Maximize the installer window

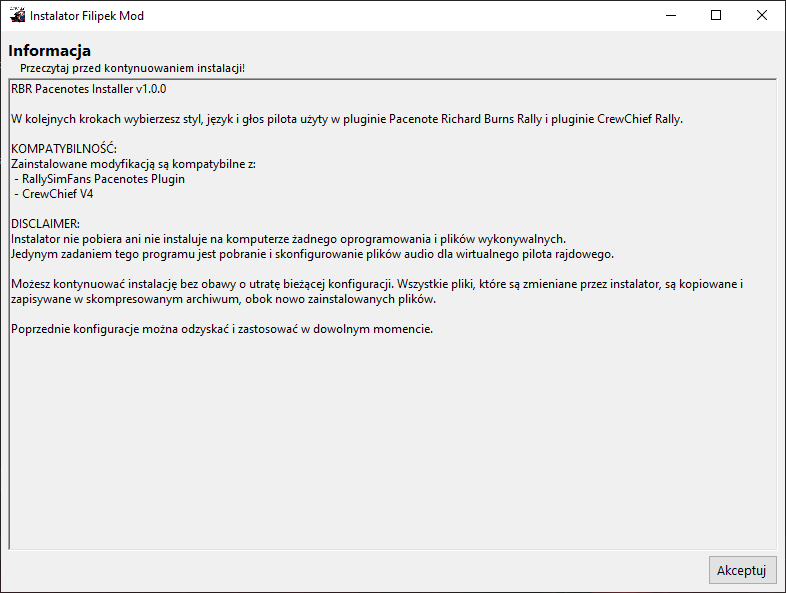click(716, 16)
